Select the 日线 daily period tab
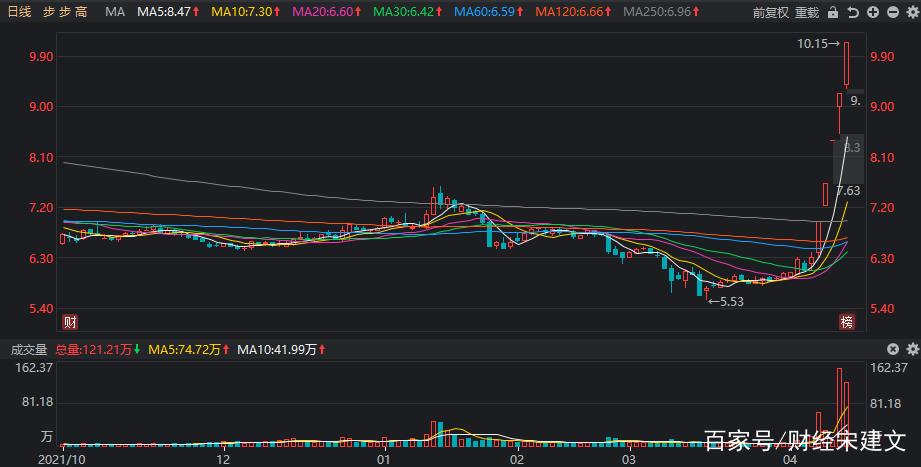 19,13
